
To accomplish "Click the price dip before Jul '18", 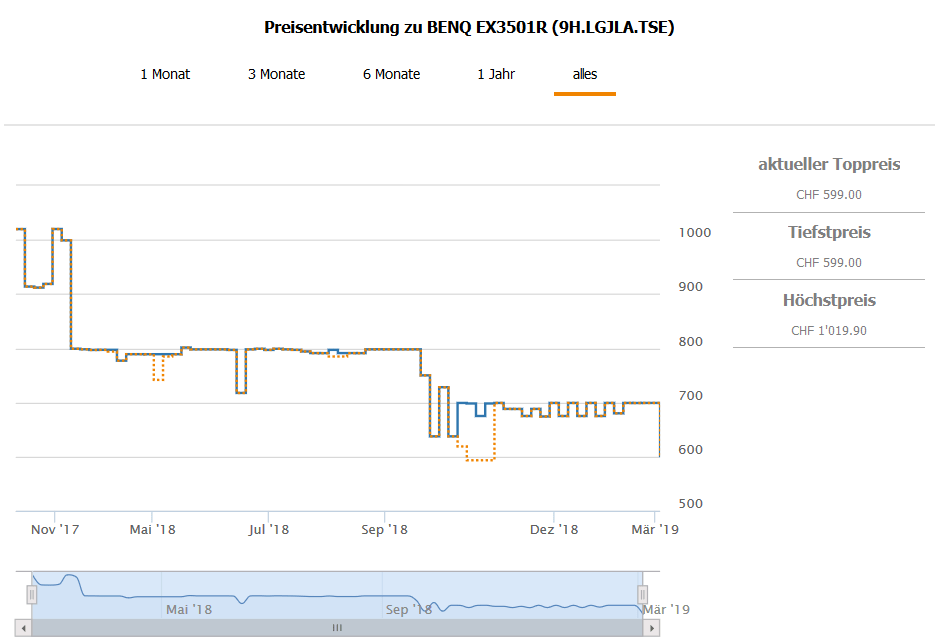I will (x=241, y=392).
